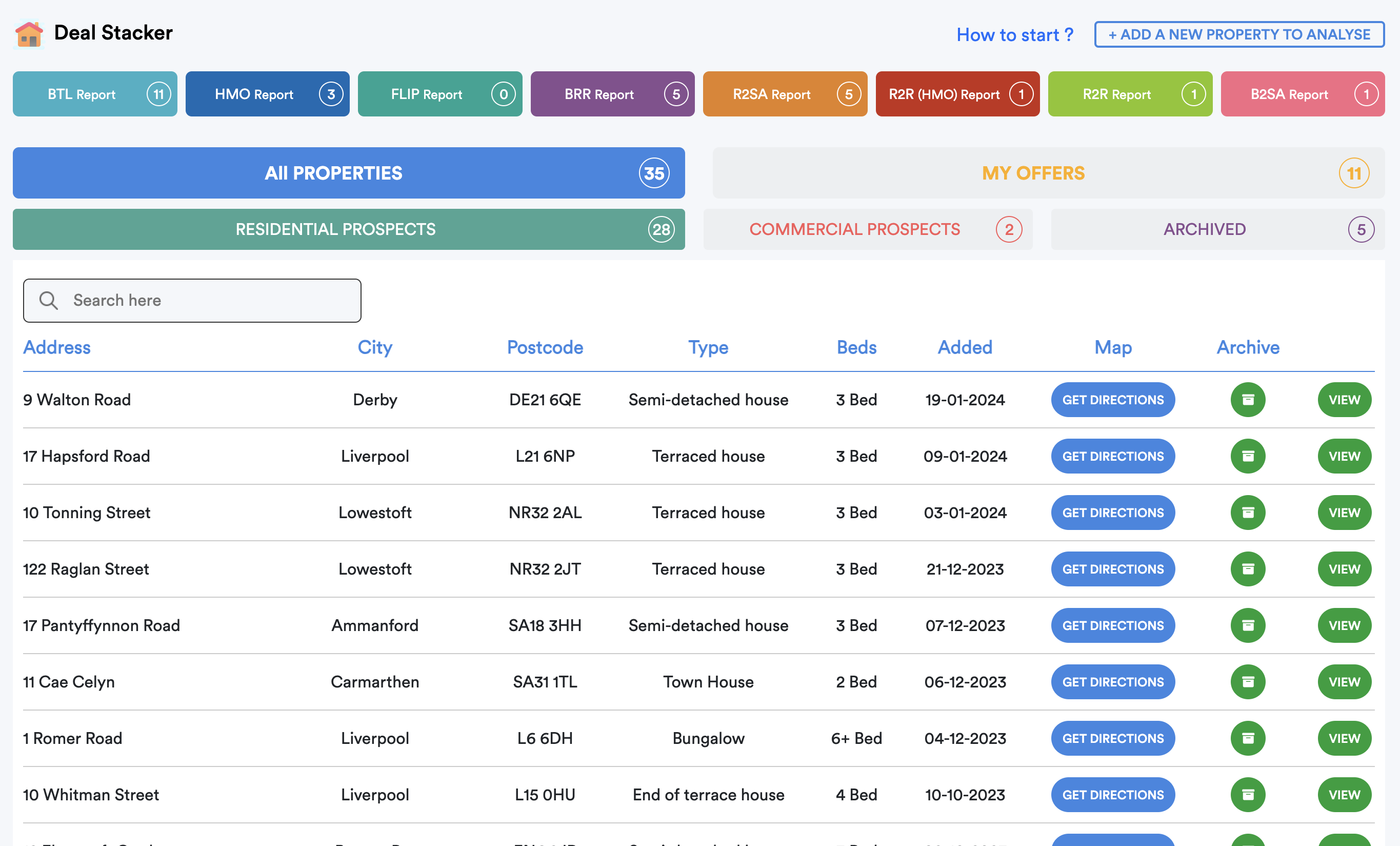Open the Archived properties tab
1400x846 pixels.
[x=1217, y=229]
